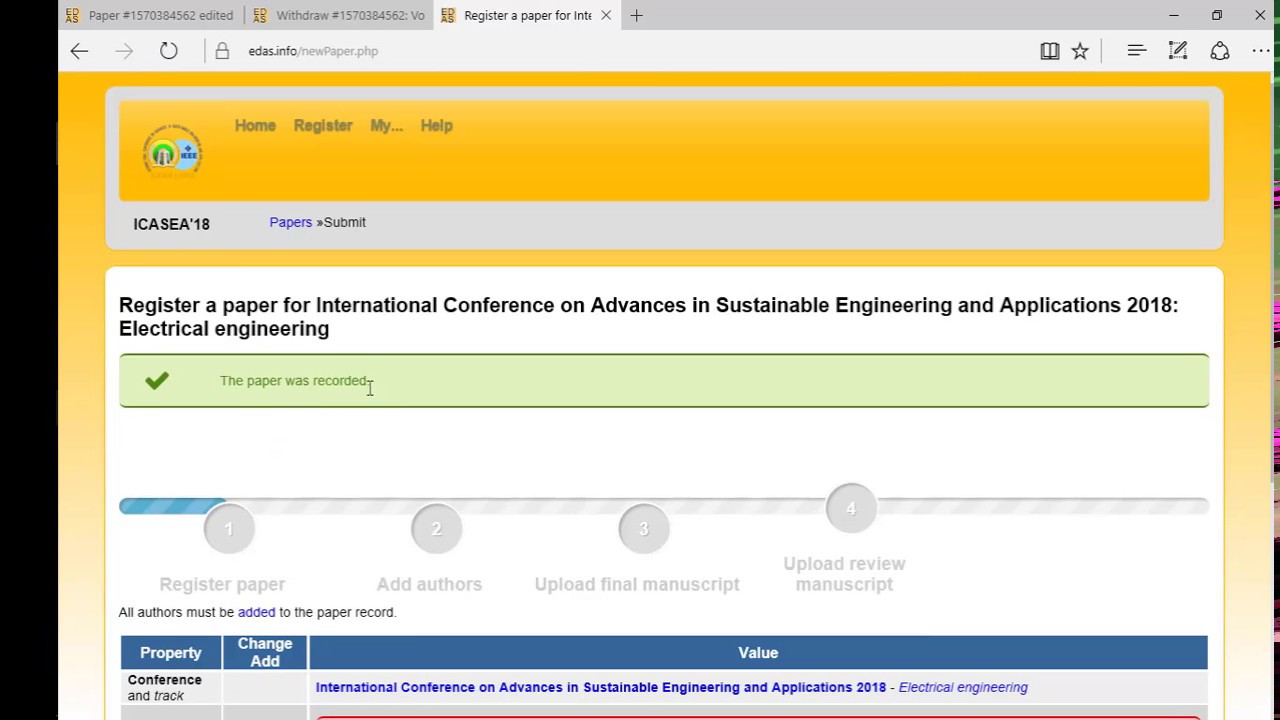
Task: Click step 1 Register paper circle
Action: 229,529
